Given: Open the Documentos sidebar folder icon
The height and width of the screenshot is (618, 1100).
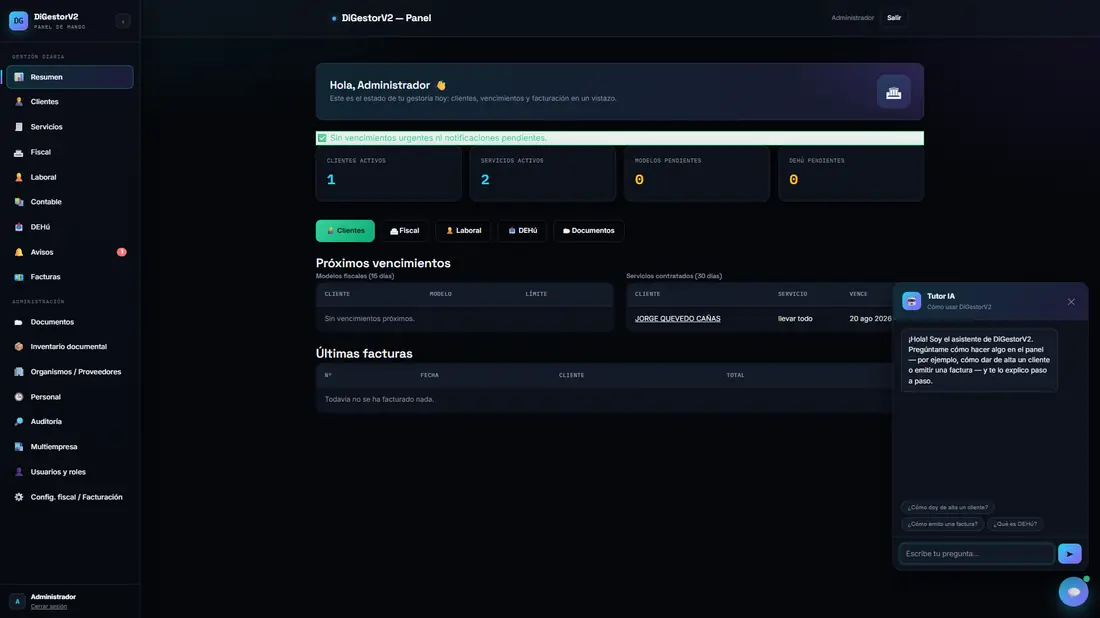Looking at the screenshot, I should click(x=19, y=322).
